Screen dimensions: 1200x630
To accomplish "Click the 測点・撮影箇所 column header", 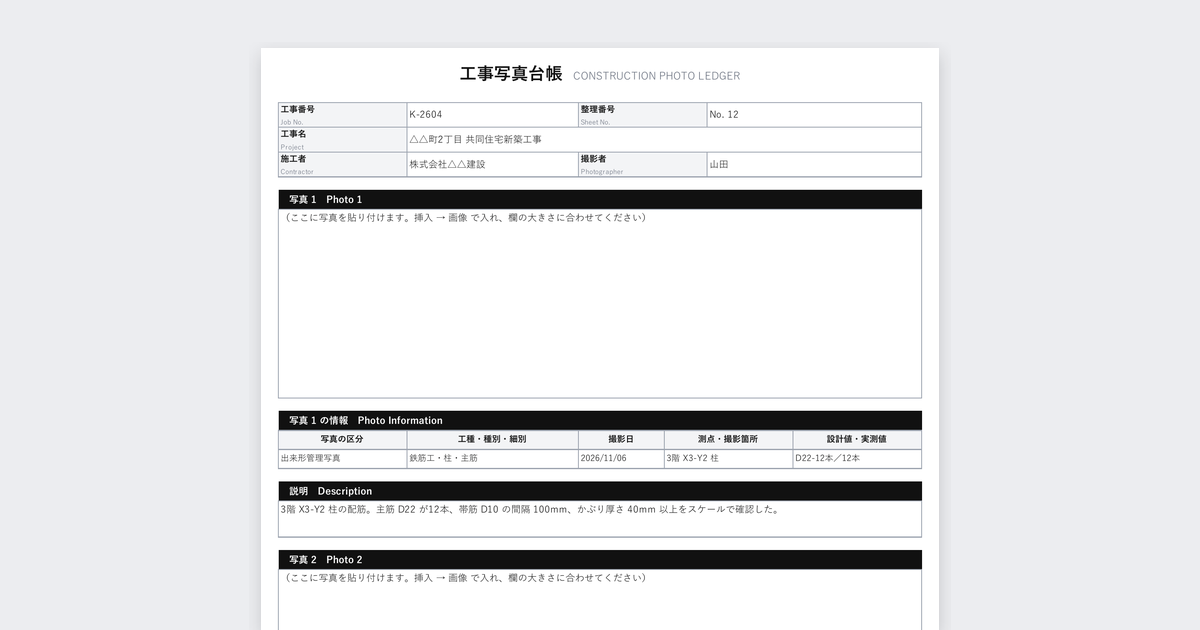I will (728, 439).
